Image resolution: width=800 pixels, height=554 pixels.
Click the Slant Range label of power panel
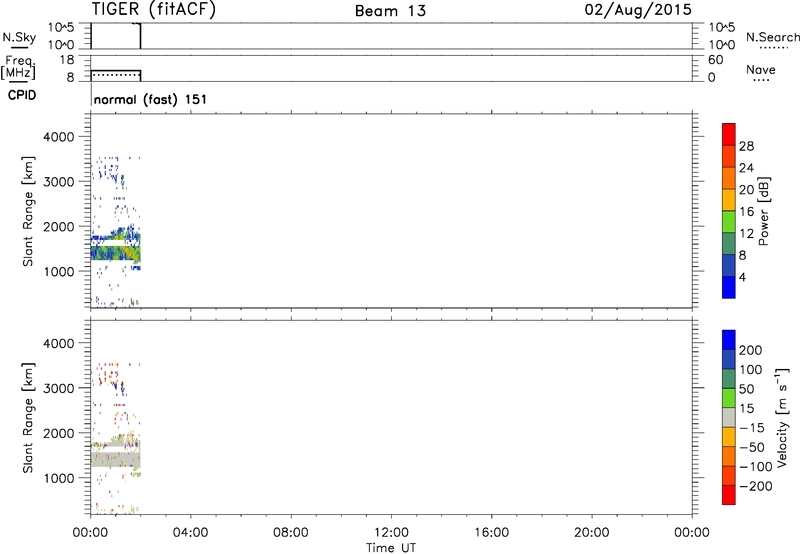[28, 211]
